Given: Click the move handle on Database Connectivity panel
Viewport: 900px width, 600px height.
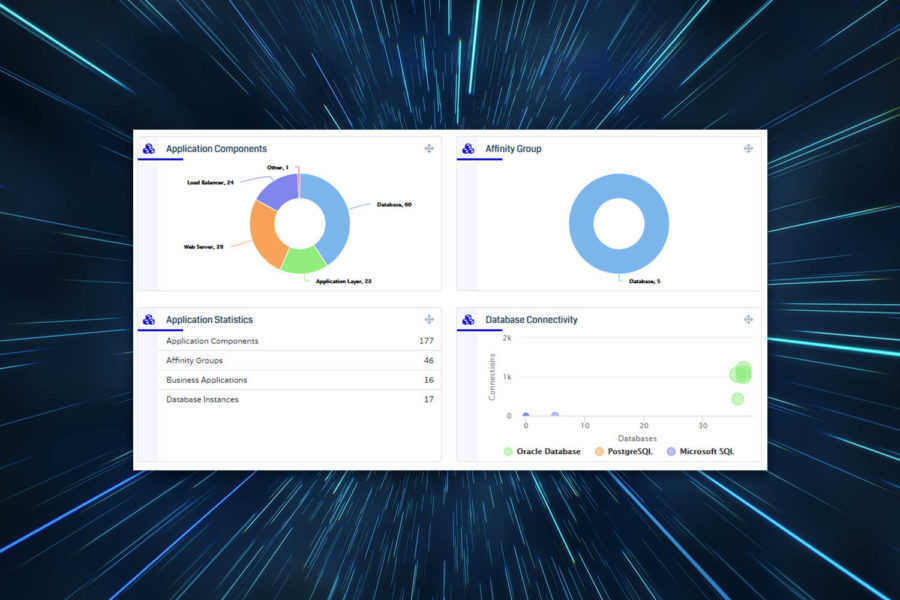Looking at the screenshot, I should tap(748, 319).
